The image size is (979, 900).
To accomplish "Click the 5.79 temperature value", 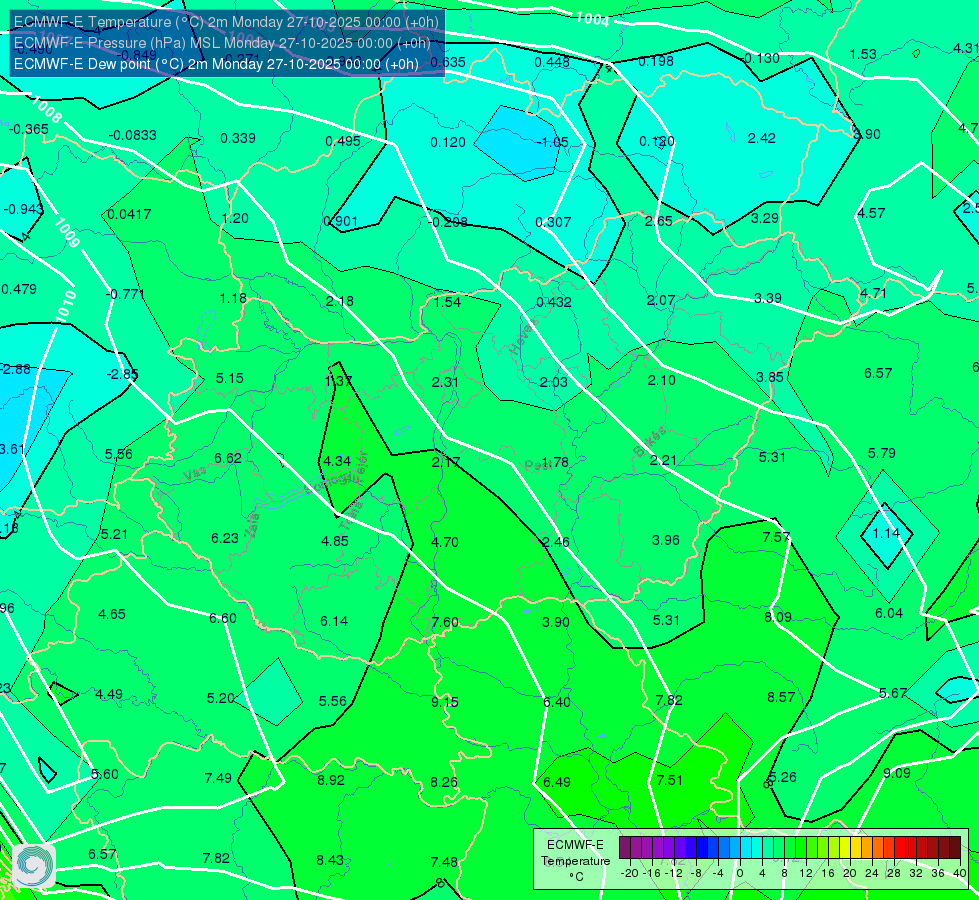I will tap(882, 453).
